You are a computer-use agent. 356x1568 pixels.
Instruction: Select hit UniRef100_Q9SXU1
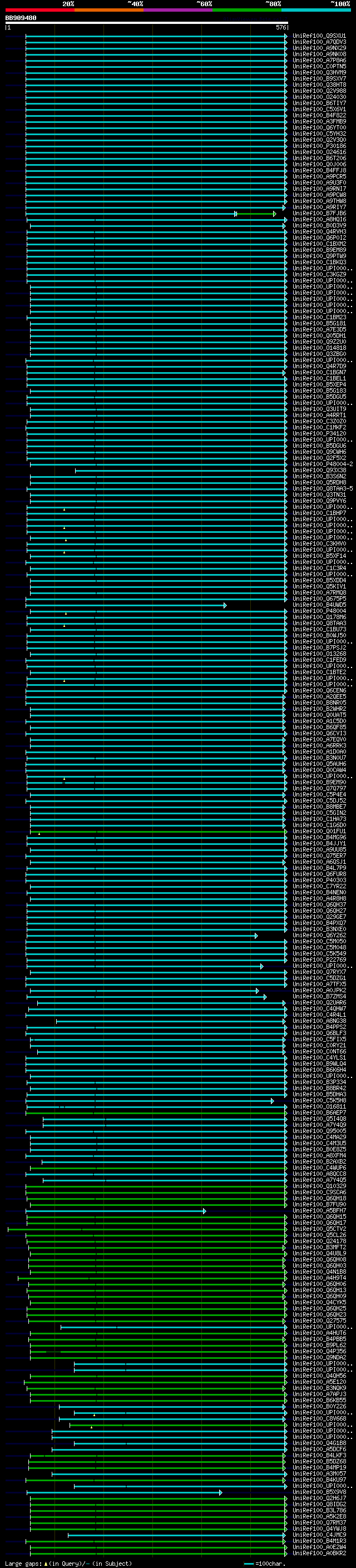(x=319, y=36)
